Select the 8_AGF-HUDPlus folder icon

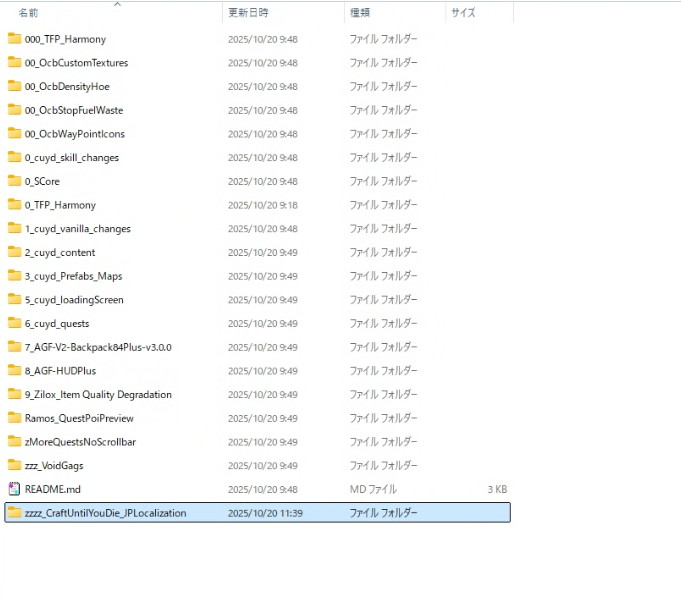[x=14, y=371]
